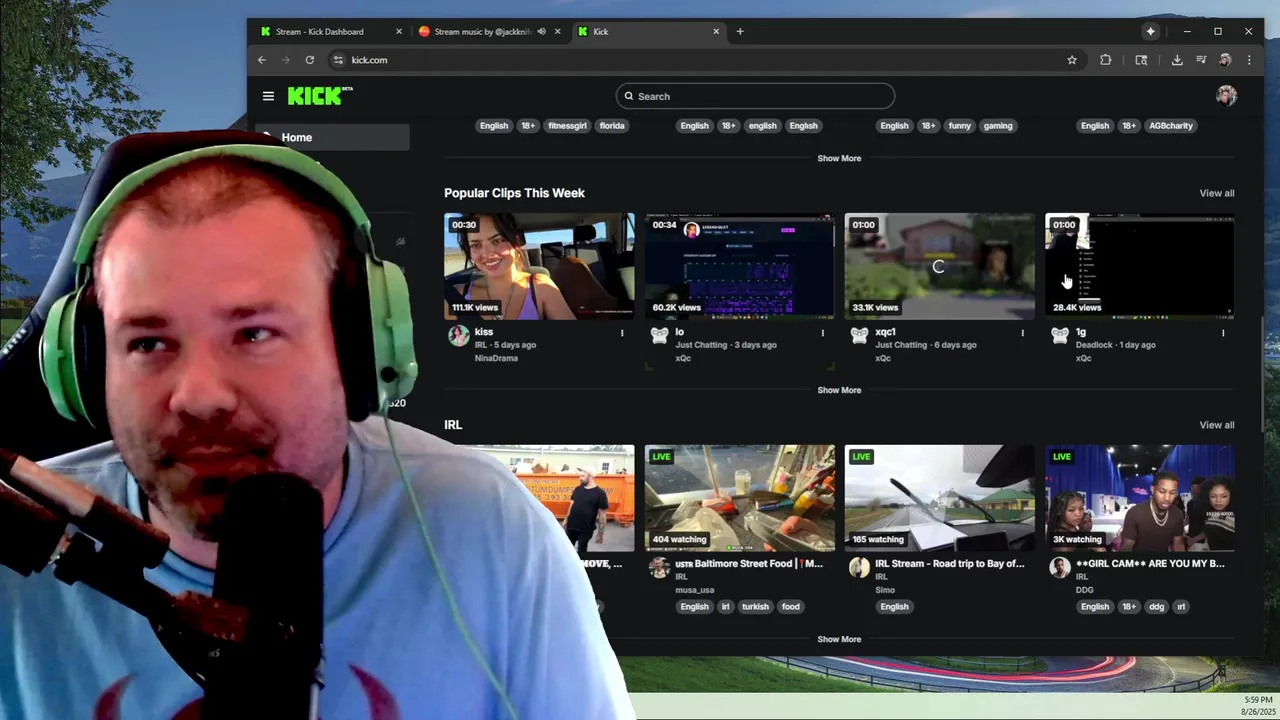Open the Kick hamburger sidebar menu
The width and height of the screenshot is (1280, 720).
[x=268, y=96]
